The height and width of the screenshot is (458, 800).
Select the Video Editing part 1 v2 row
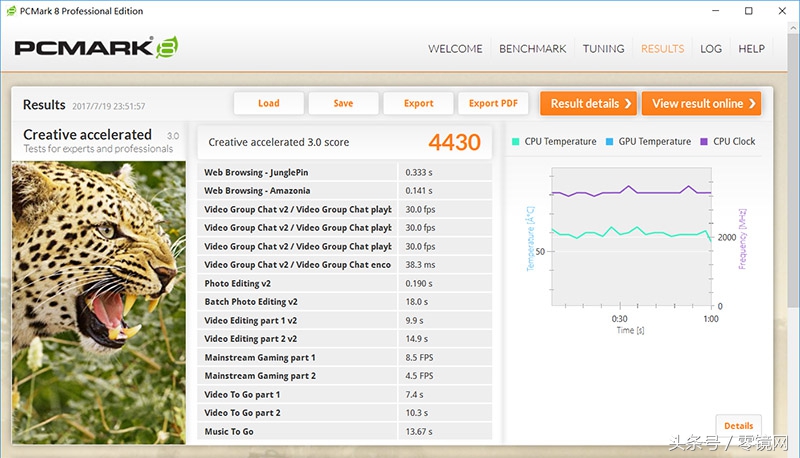tap(344, 320)
